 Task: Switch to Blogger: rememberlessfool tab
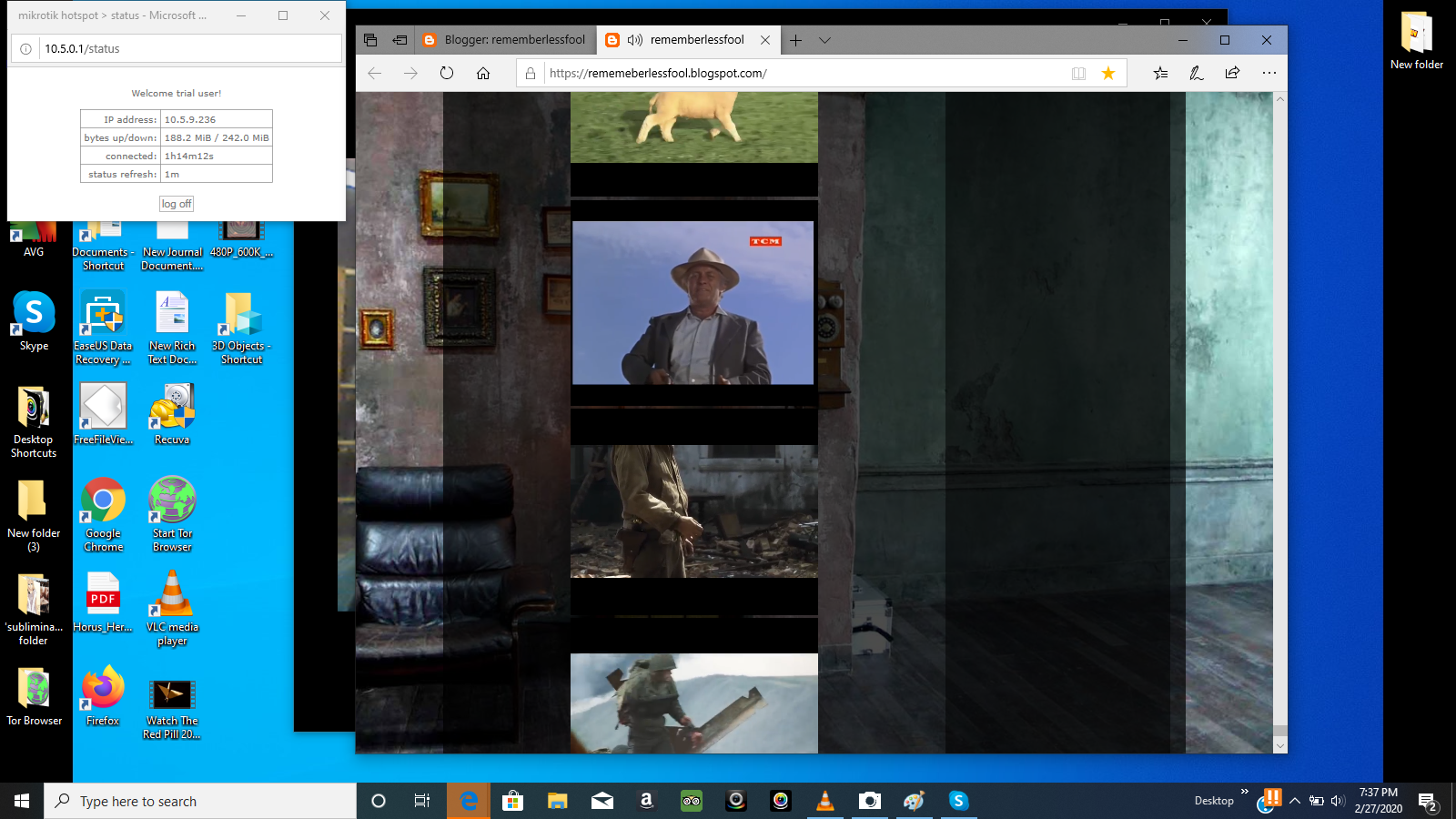pyautogui.click(x=505, y=40)
